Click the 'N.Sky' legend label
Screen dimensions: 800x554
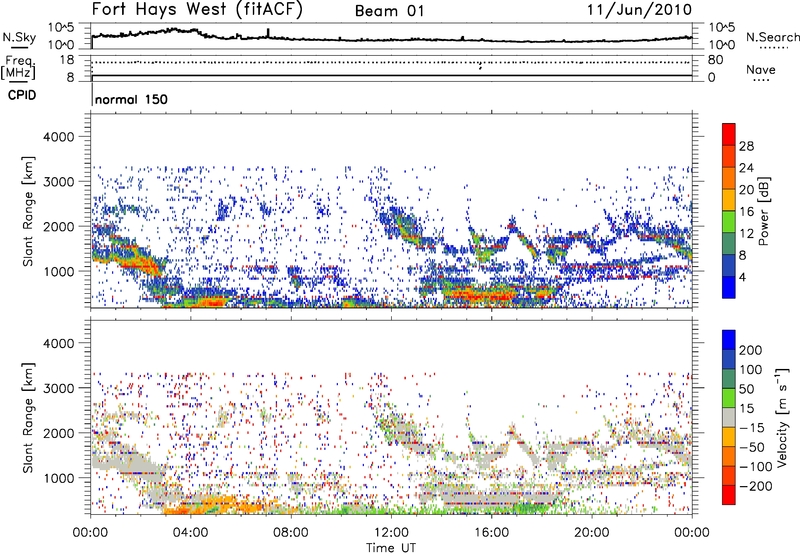pos(19,37)
